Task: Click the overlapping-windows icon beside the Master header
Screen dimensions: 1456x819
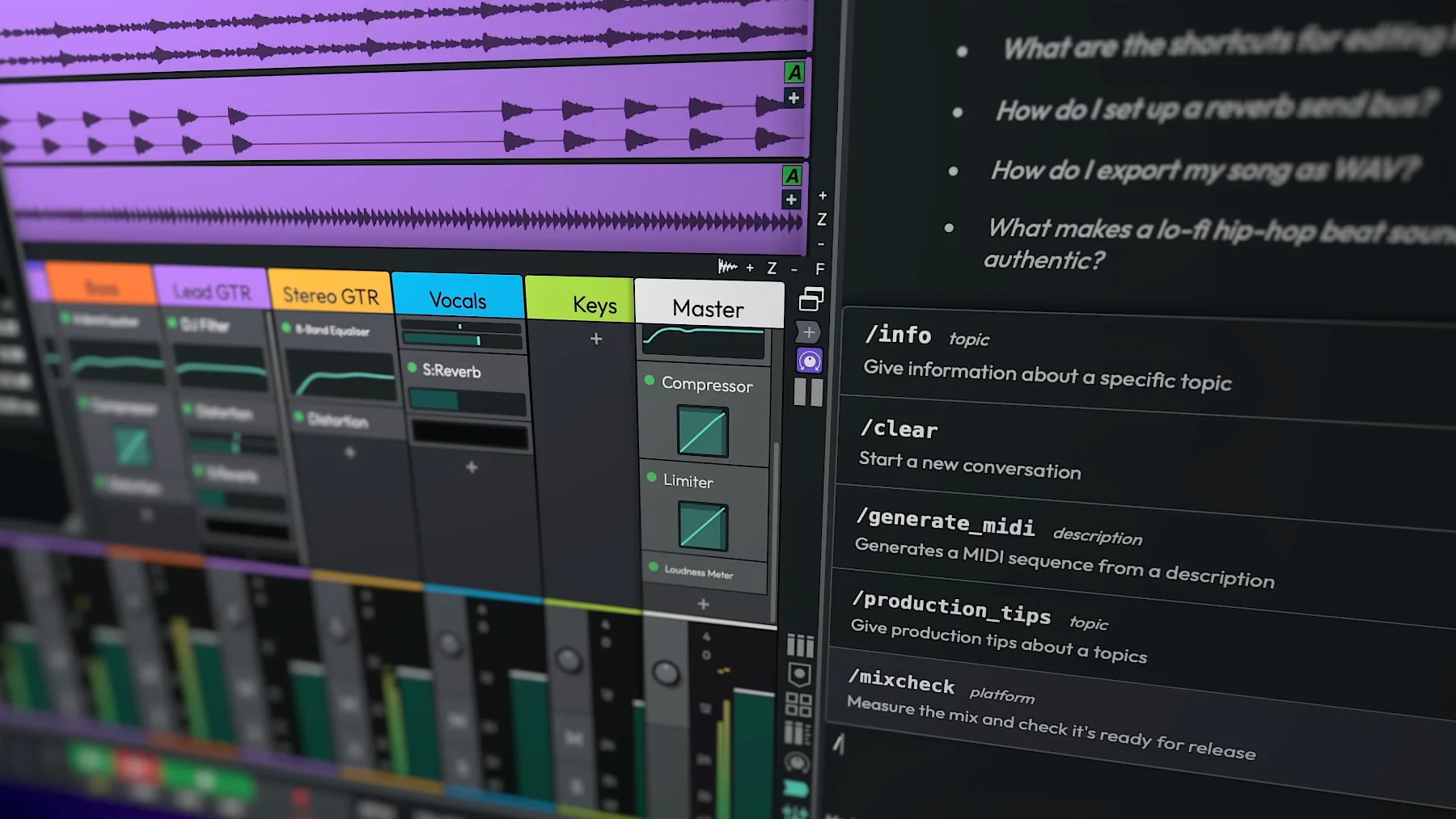Action: pyautogui.click(x=811, y=299)
